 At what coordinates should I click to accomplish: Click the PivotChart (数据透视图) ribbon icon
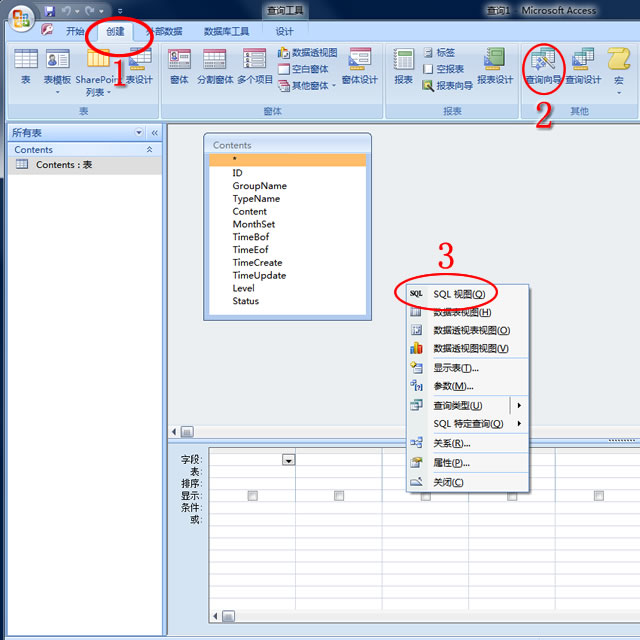click(x=307, y=53)
